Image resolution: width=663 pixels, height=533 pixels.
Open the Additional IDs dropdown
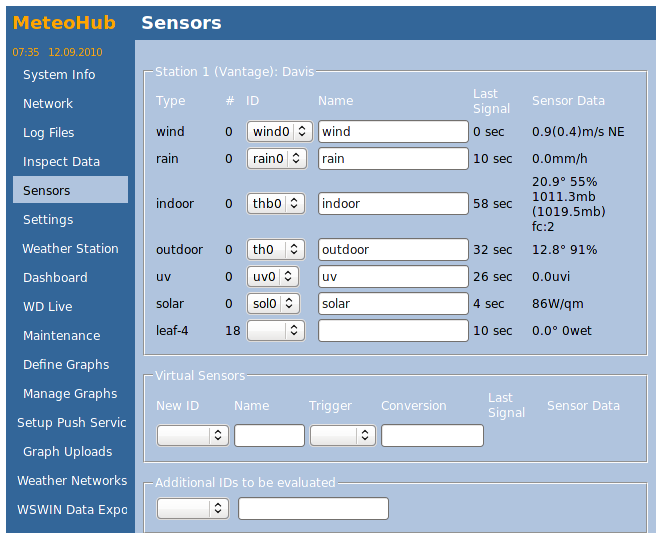(193, 509)
